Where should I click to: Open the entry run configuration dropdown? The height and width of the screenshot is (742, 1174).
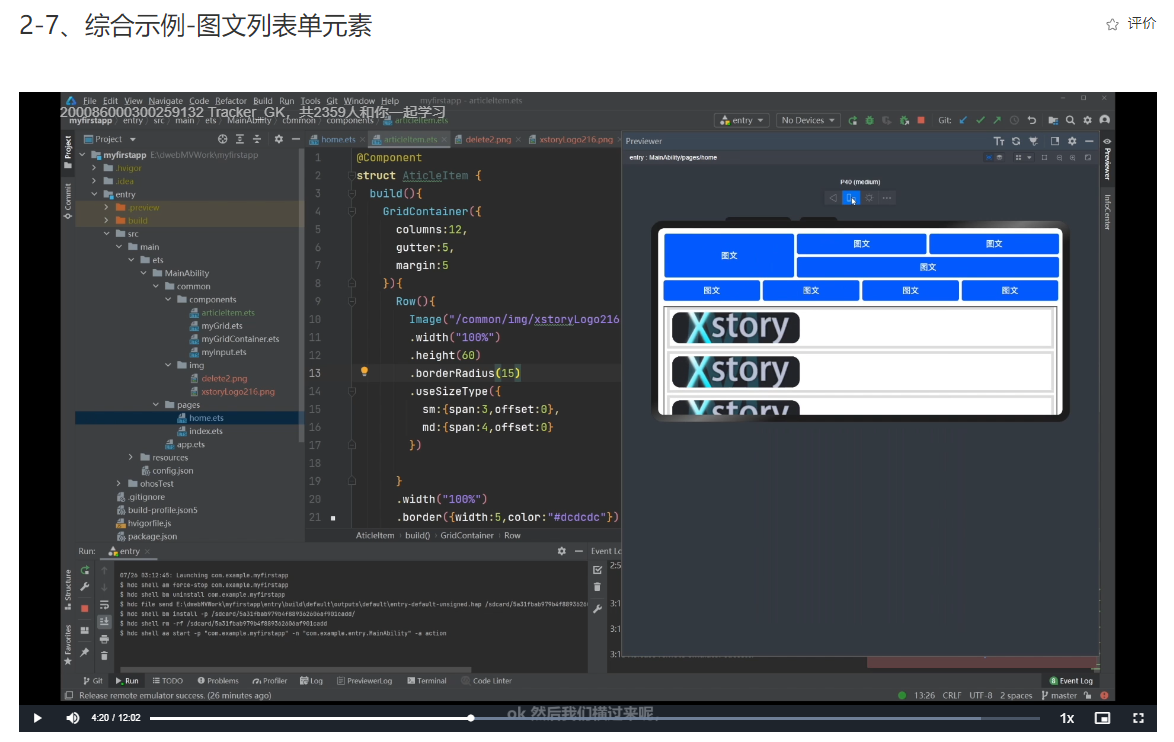pyautogui.click(x=742, y=120)
